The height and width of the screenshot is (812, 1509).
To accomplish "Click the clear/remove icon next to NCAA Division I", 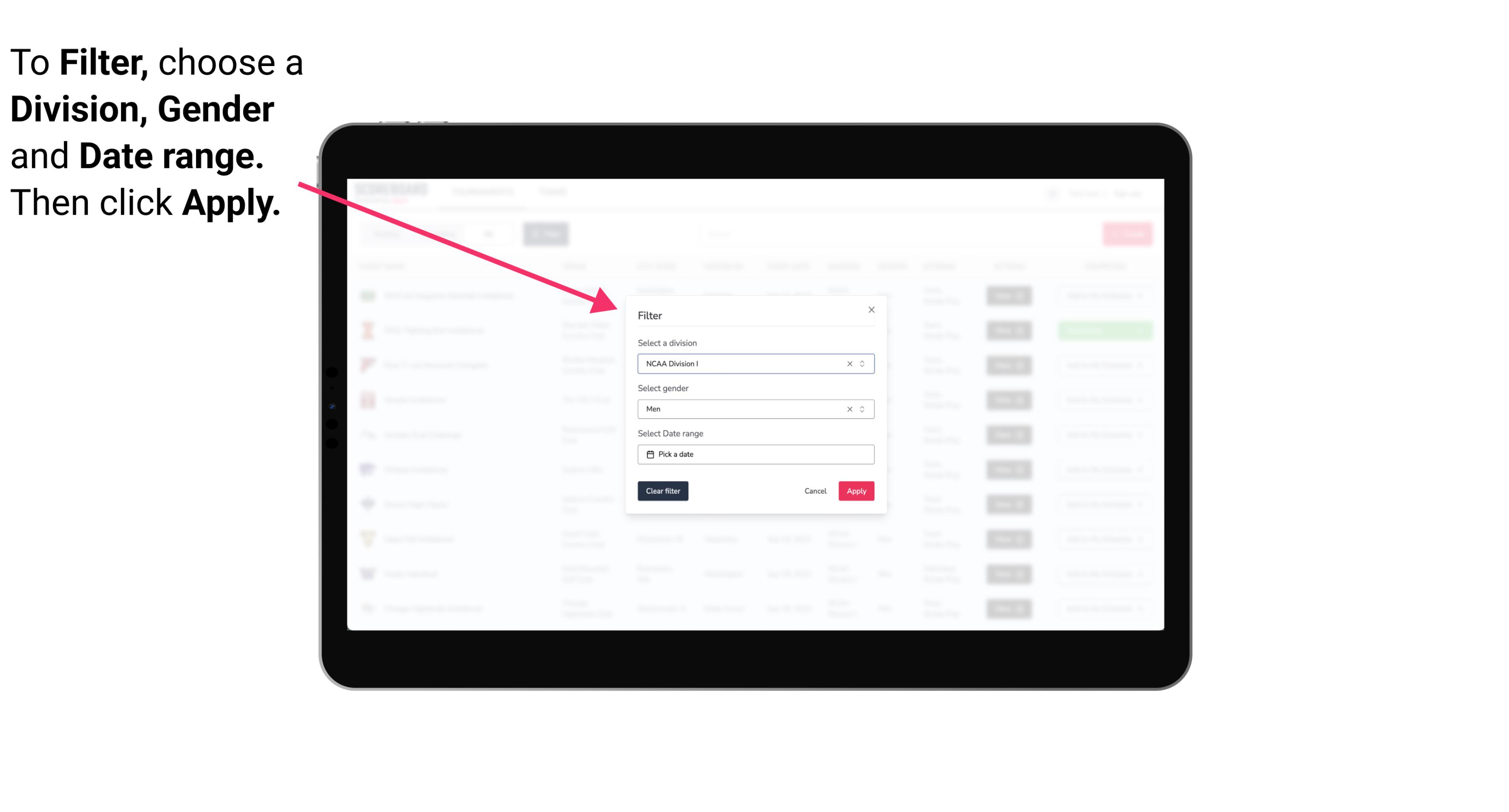I will pos(849,364).
